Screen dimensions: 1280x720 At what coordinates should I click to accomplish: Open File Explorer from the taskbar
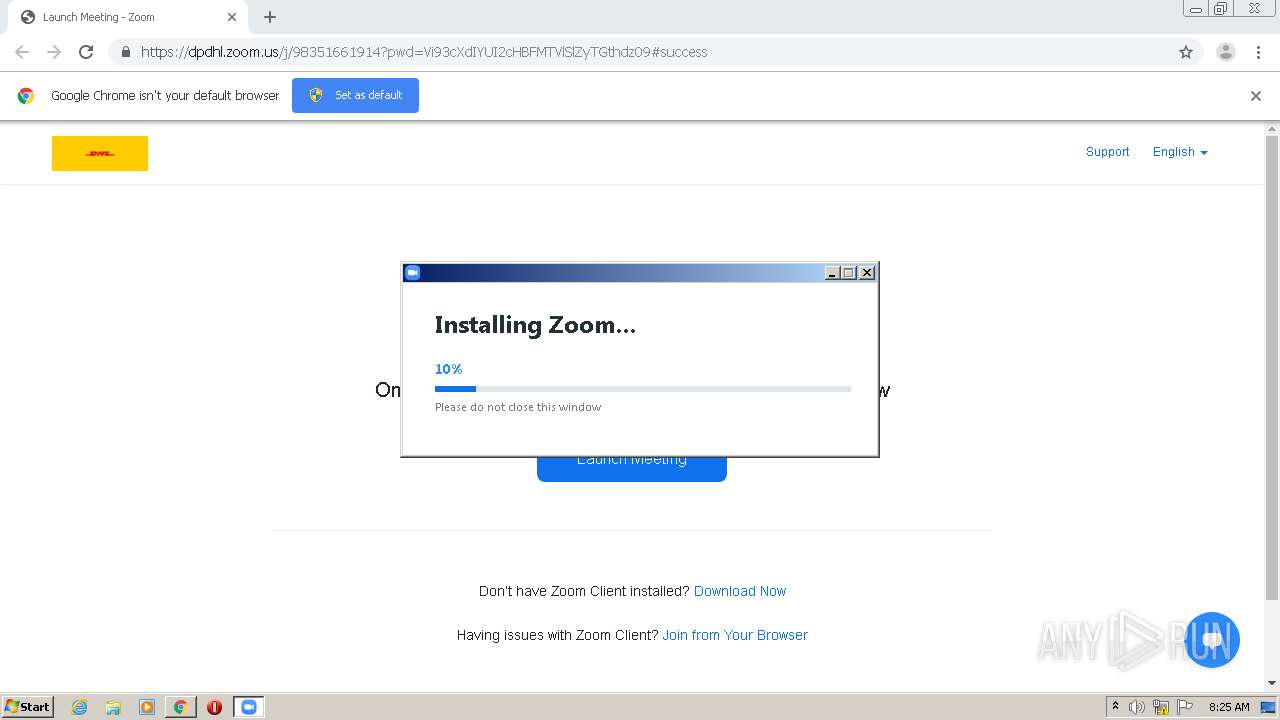click(x=113, y=707)
